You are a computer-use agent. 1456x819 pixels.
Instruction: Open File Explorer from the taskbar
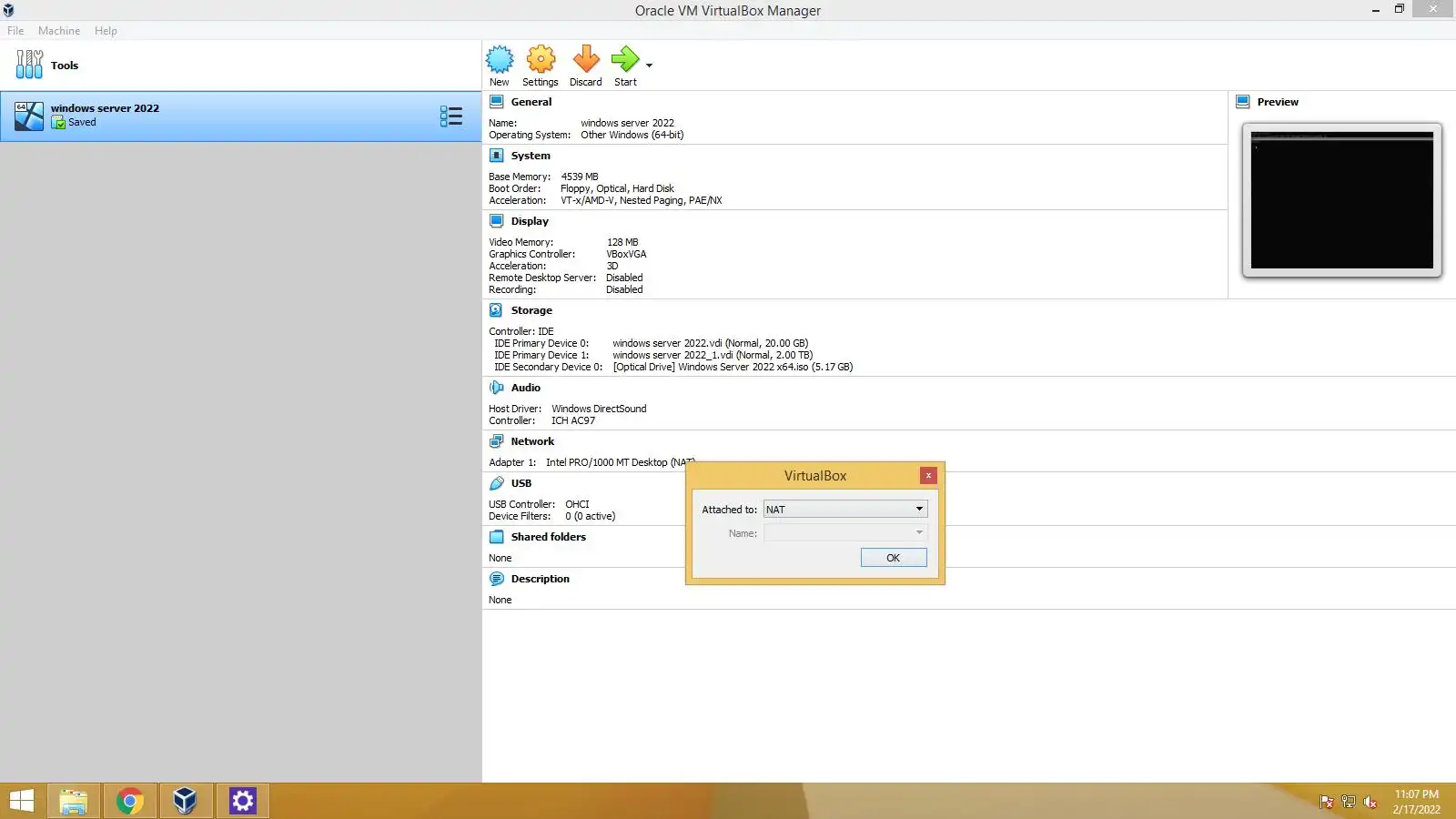pos(73,801)
